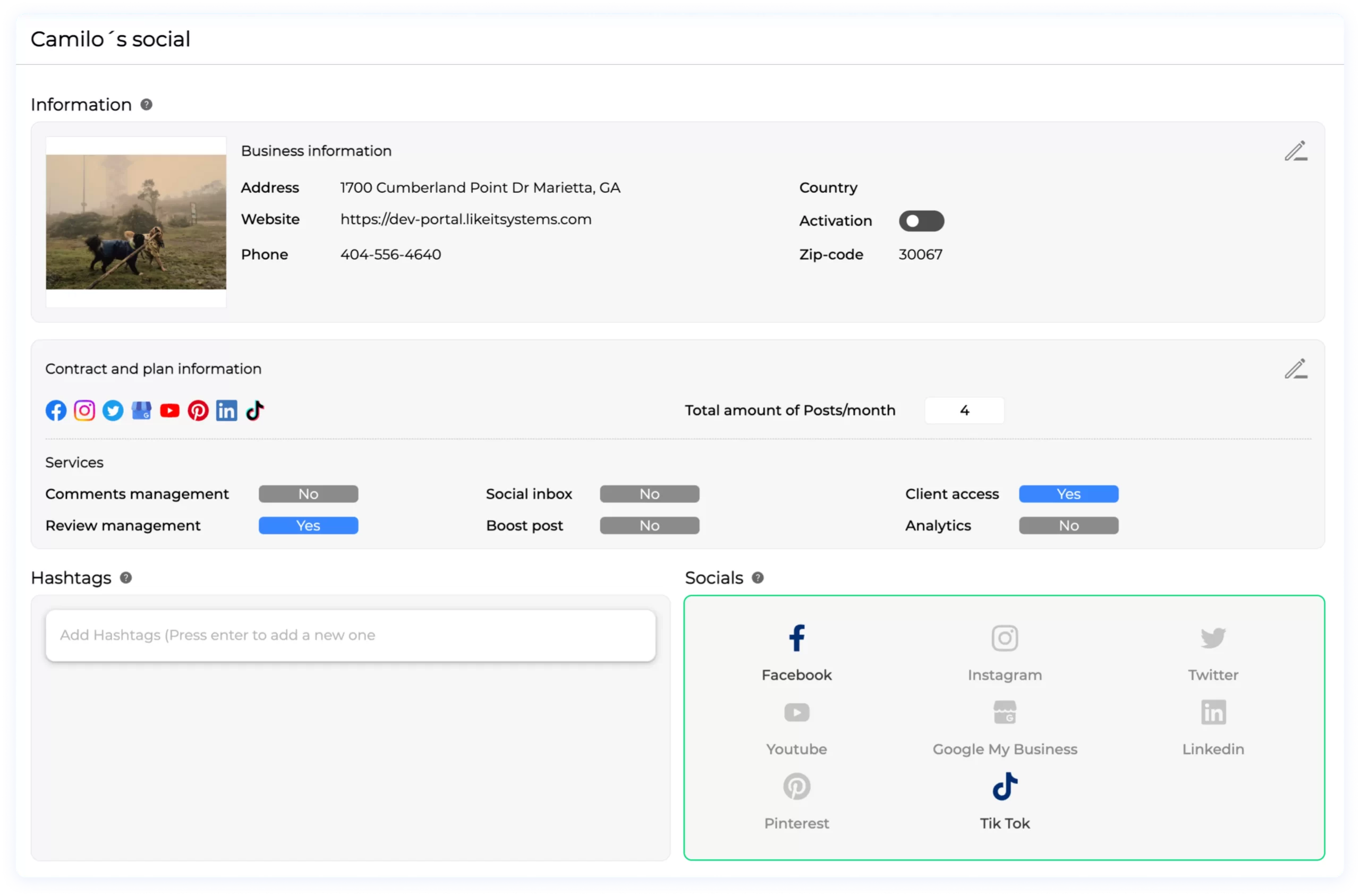
Task: Select Instagram in the Socials panel
Action: (1005, 652)
